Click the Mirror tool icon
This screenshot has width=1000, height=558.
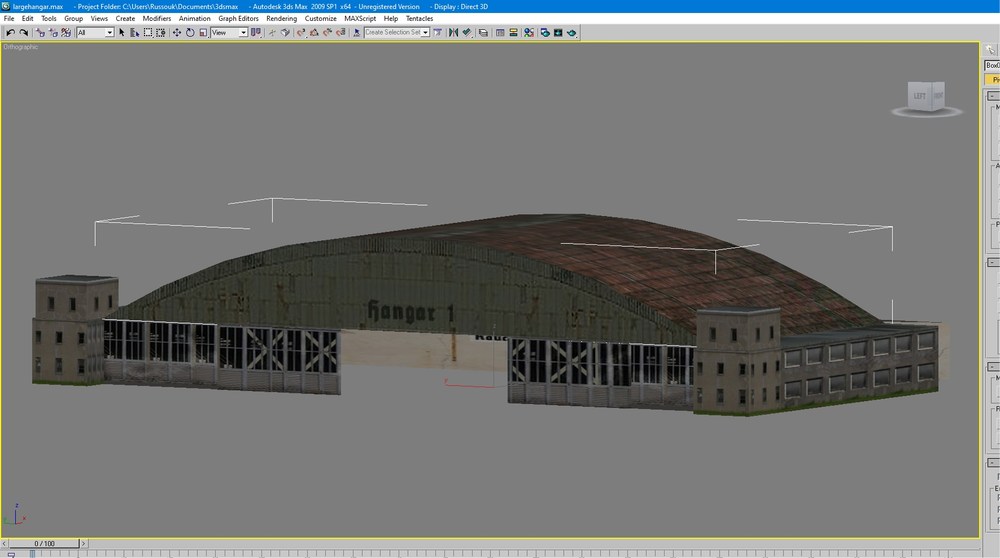453,33
